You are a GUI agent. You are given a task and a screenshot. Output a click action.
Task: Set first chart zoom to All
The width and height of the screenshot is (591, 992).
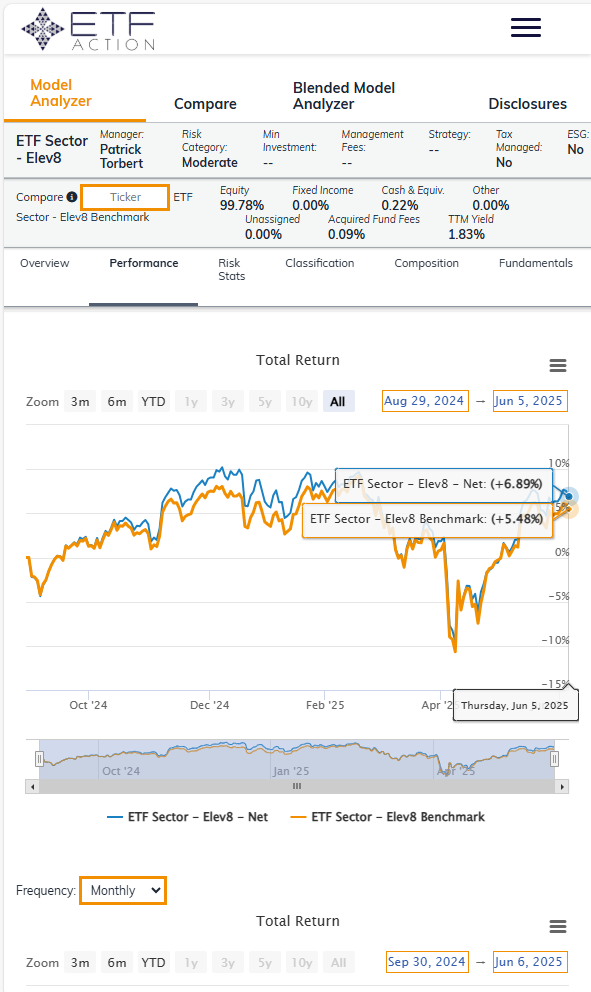pos(338,401)
